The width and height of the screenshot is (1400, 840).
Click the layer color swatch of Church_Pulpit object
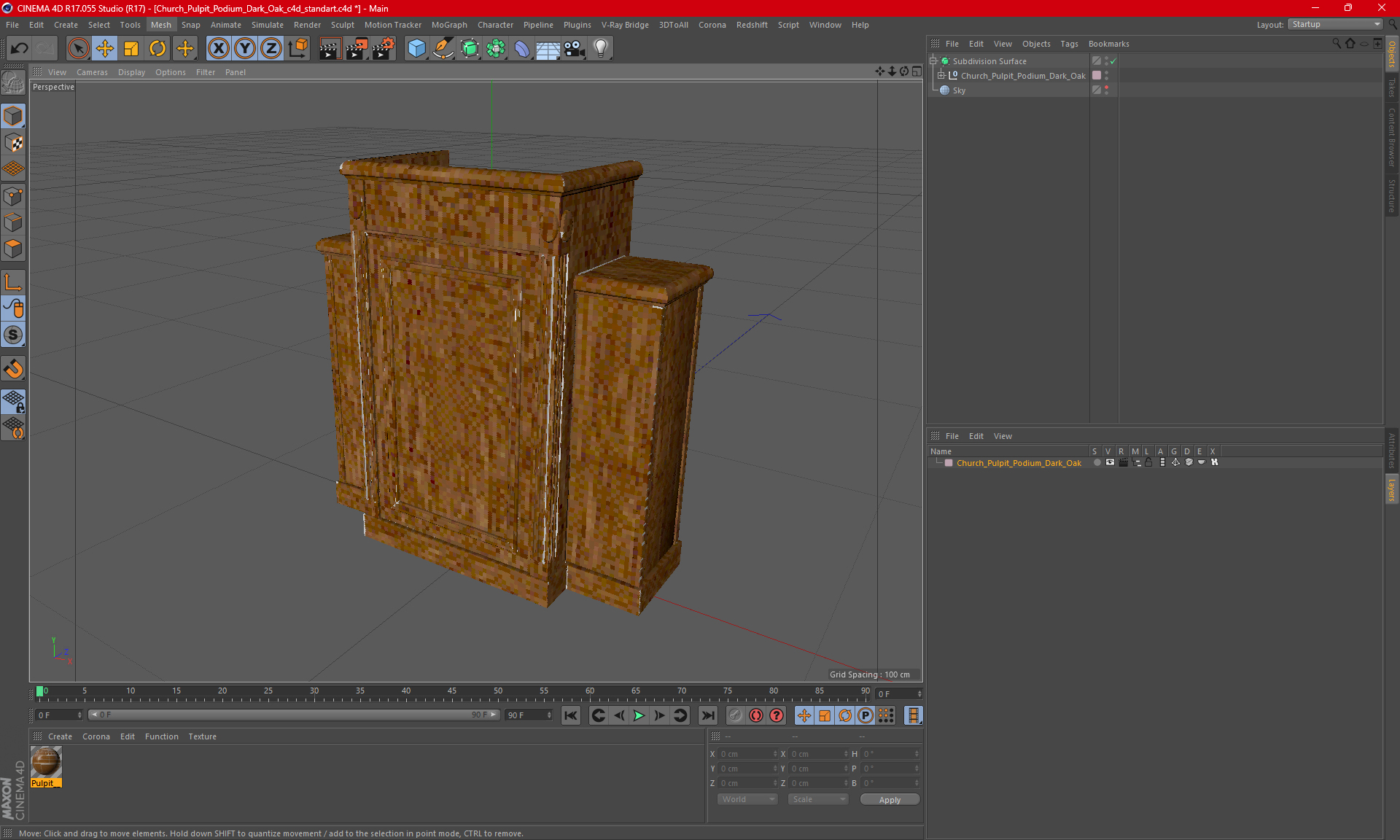click(1097, 76)
